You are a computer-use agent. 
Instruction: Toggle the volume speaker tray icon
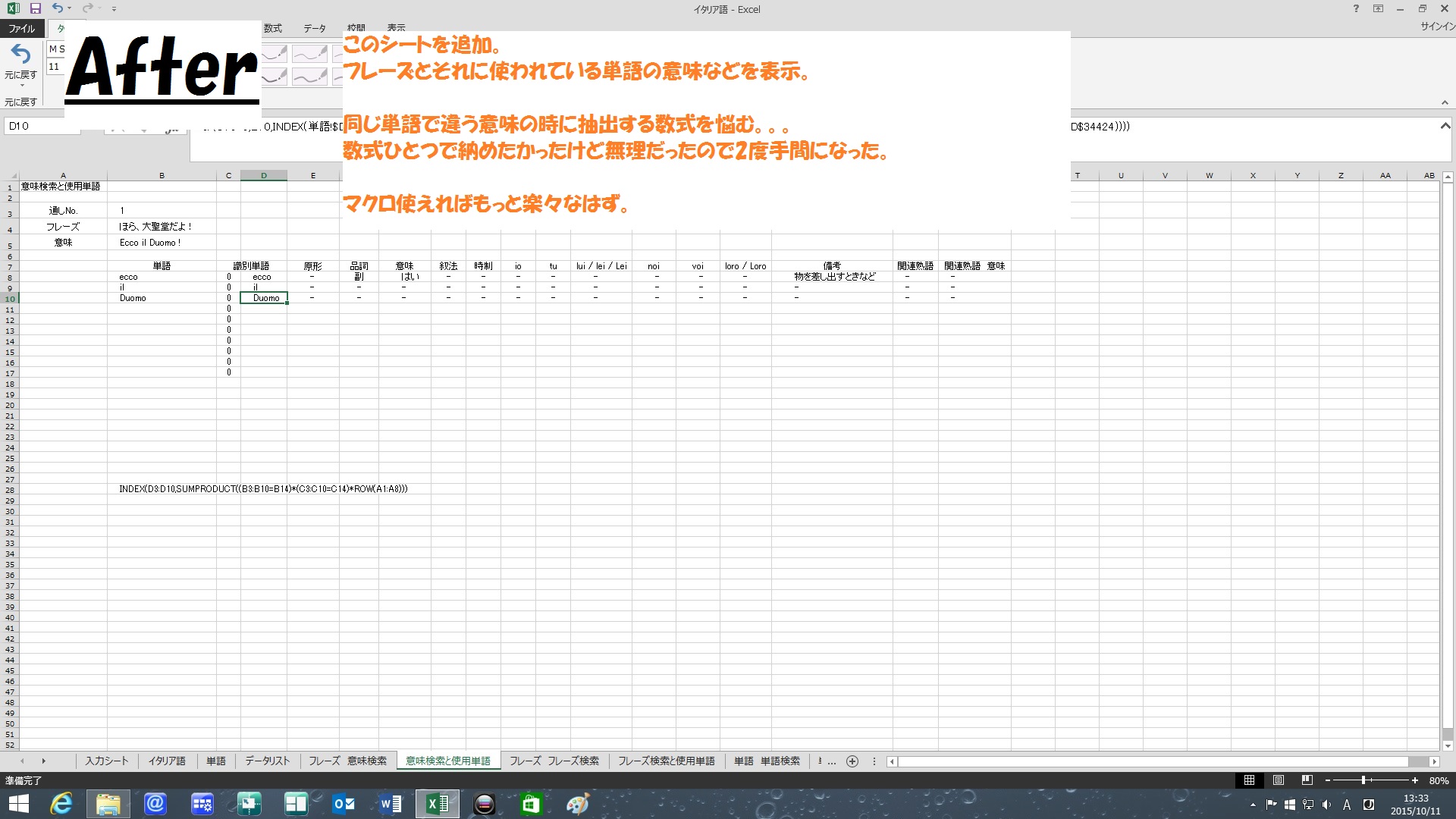click(1326, 805)
